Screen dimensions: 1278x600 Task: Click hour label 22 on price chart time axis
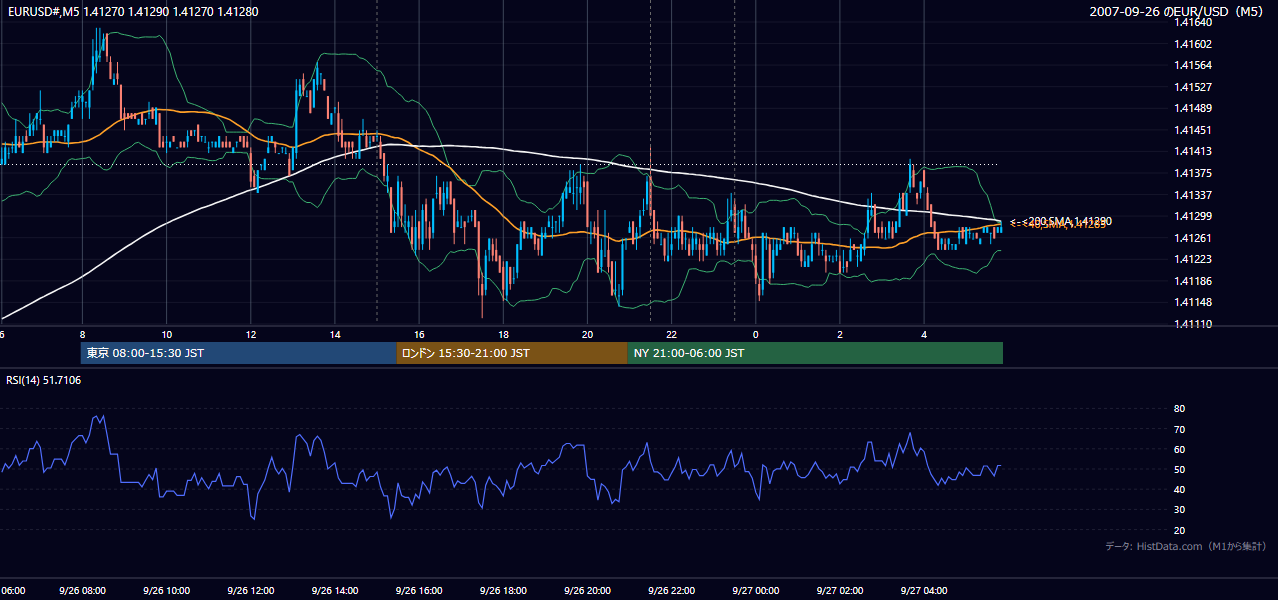pos(671,334)
